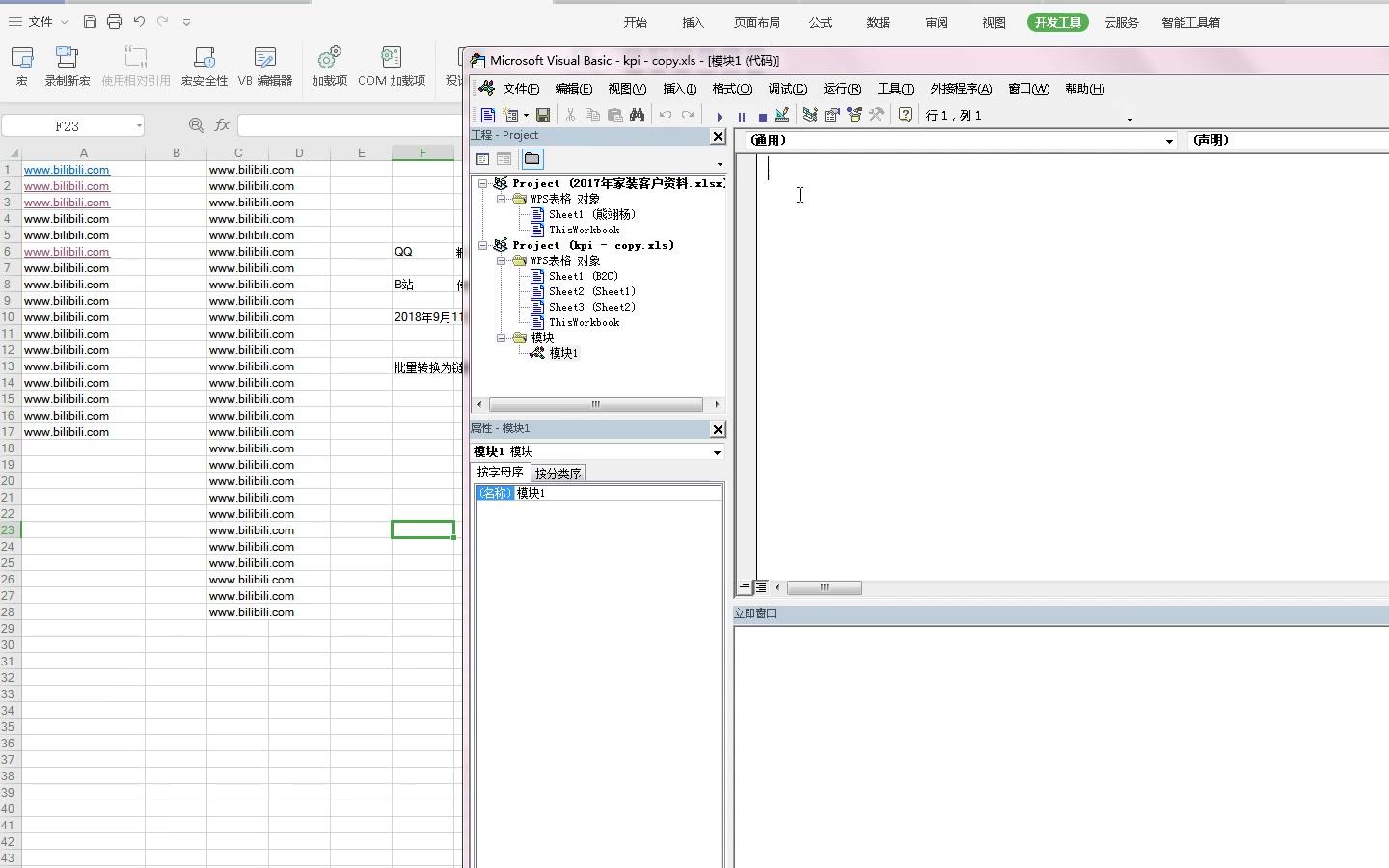Switch to the 开始 ribbon tab
Viewport: 1389px width, 868px height.
(635, 22)
